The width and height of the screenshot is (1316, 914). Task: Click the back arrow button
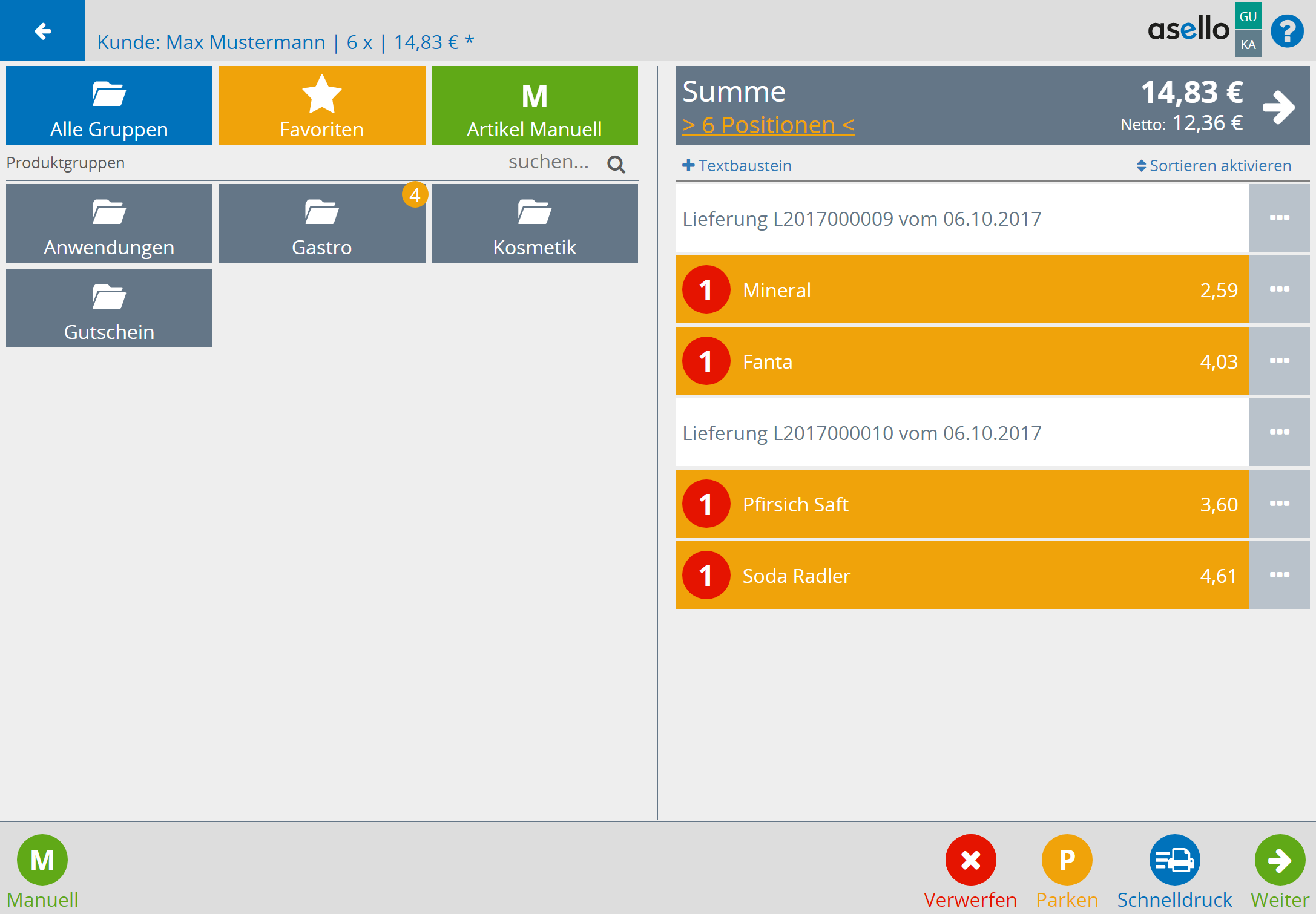(x=42, y=30)
